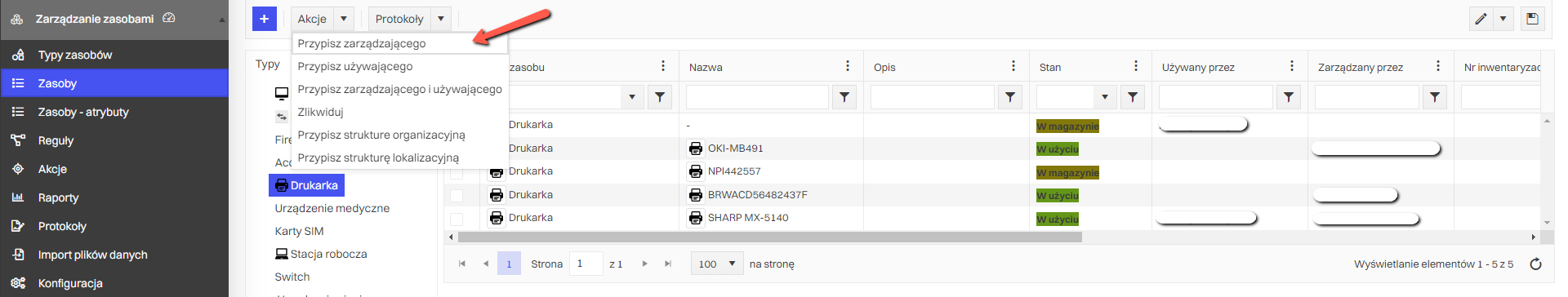This screenshot has height=297, width=1568.
Task: Click the blue plus add button
Action: (x=265, y=19)
